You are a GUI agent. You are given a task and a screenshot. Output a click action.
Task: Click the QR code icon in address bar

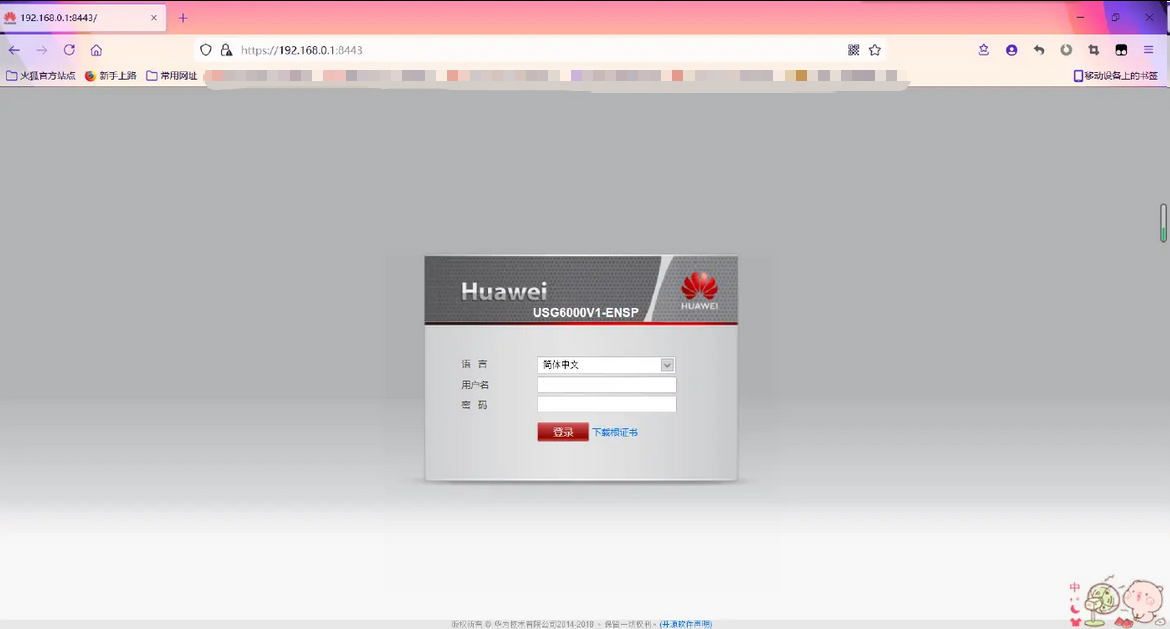tap(854, 50)
